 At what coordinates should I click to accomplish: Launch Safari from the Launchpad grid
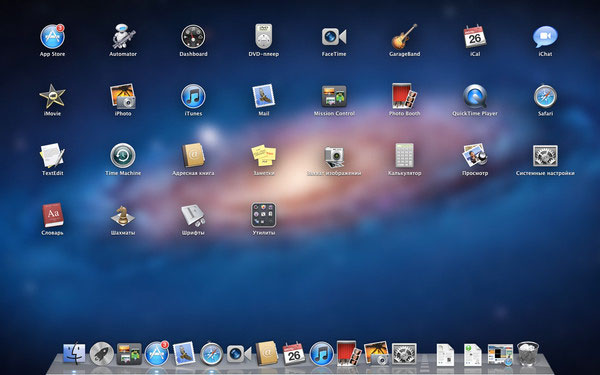(x=545, y=96)
